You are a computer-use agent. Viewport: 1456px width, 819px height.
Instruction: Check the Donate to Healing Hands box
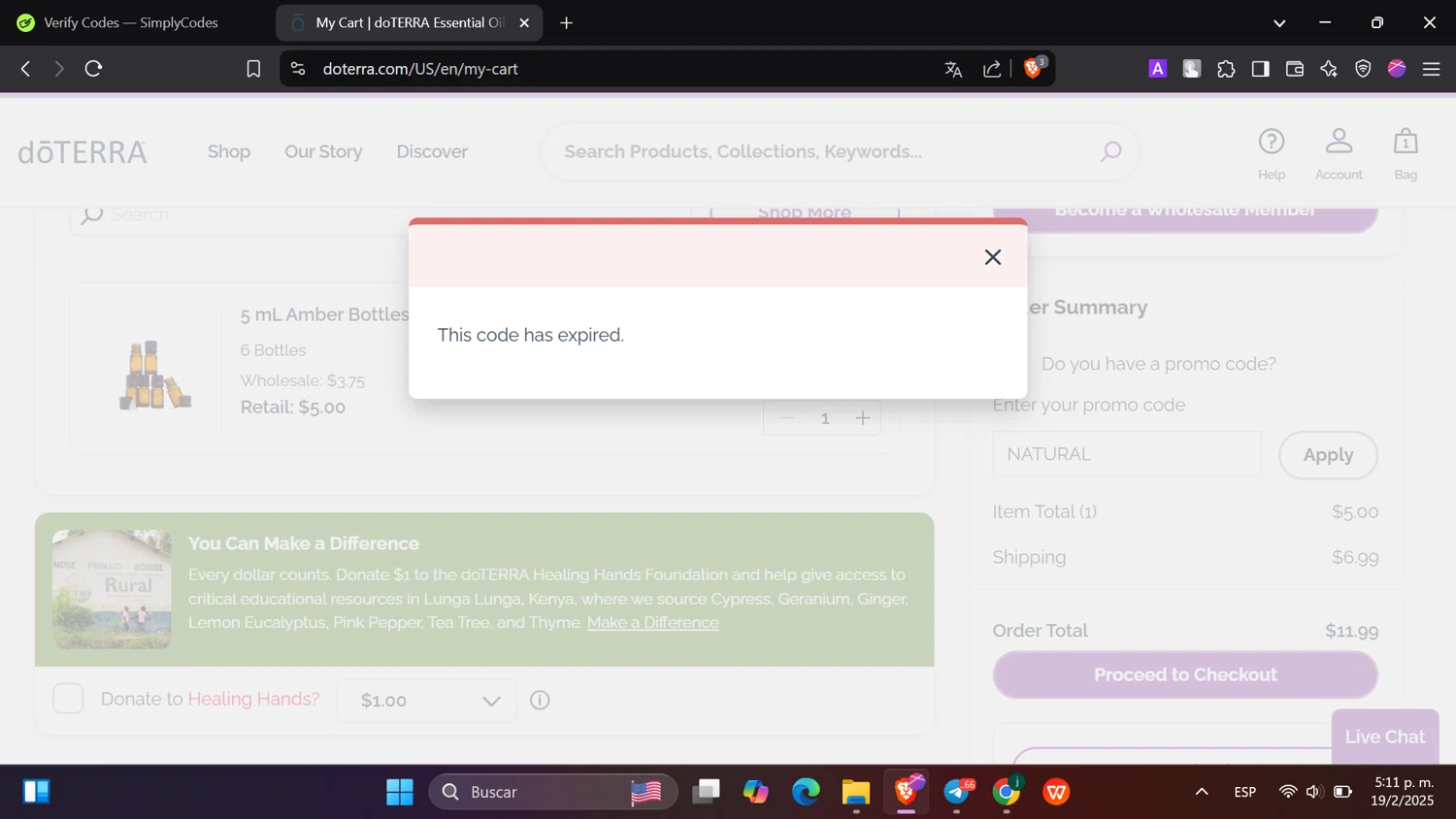(x=68, y=699)
